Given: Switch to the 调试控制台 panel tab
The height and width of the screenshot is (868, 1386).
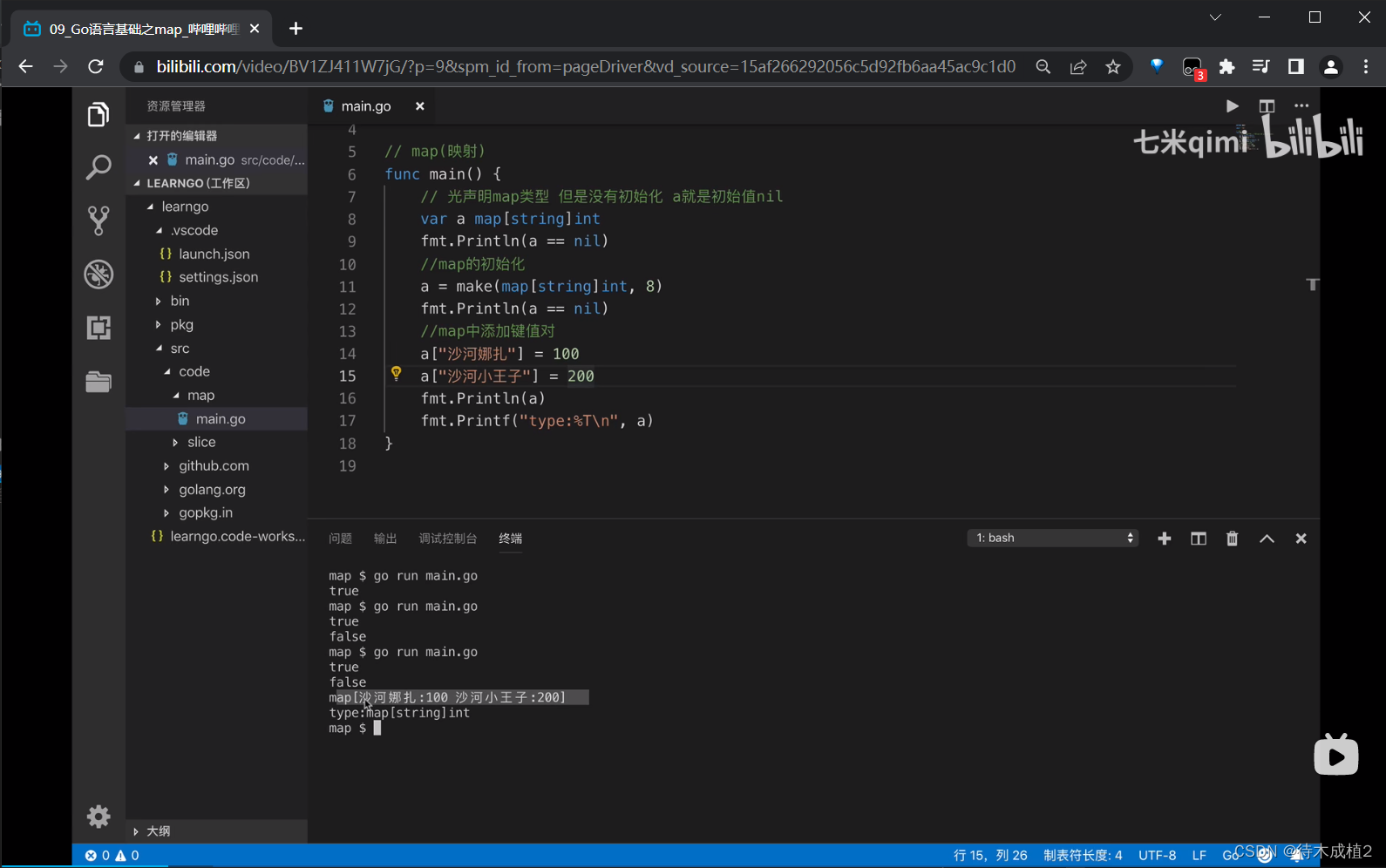Looking at the screenshot, I should click(448, 539).
